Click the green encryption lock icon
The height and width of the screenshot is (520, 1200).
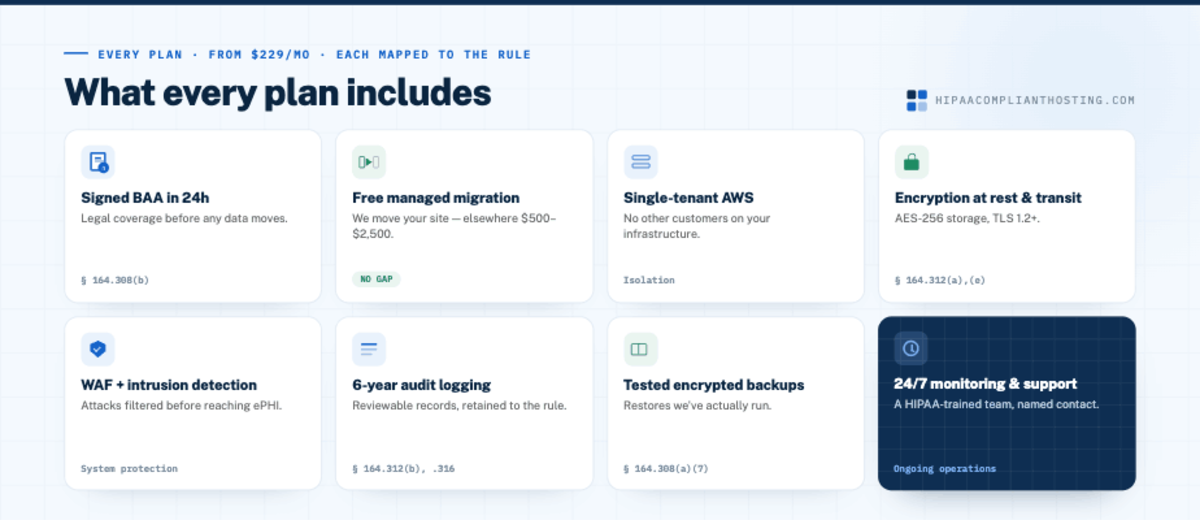pos(912,162)
